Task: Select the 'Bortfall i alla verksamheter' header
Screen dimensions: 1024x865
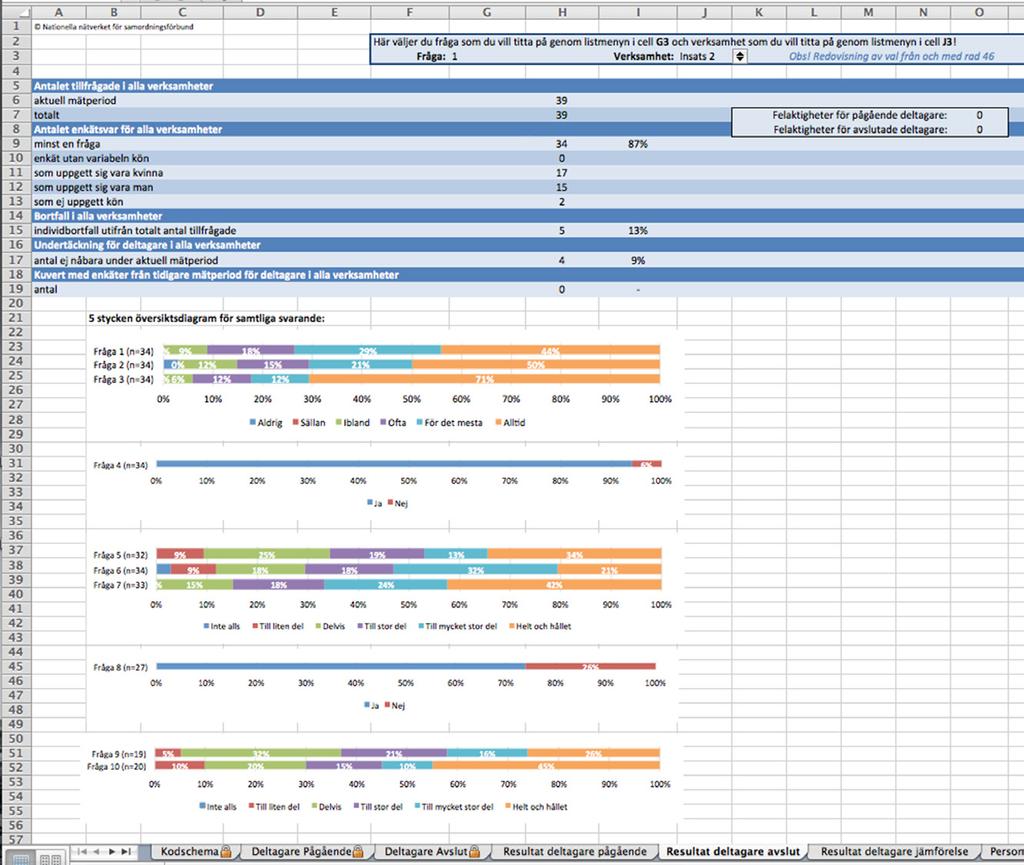Action: (98, 216)
